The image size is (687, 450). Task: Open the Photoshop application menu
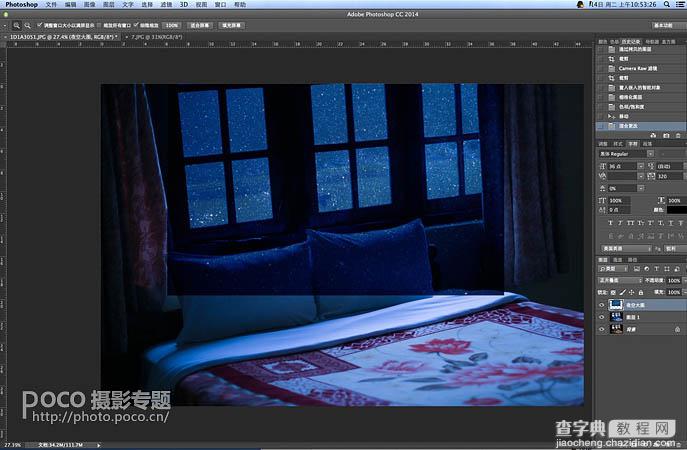[21, 4]
